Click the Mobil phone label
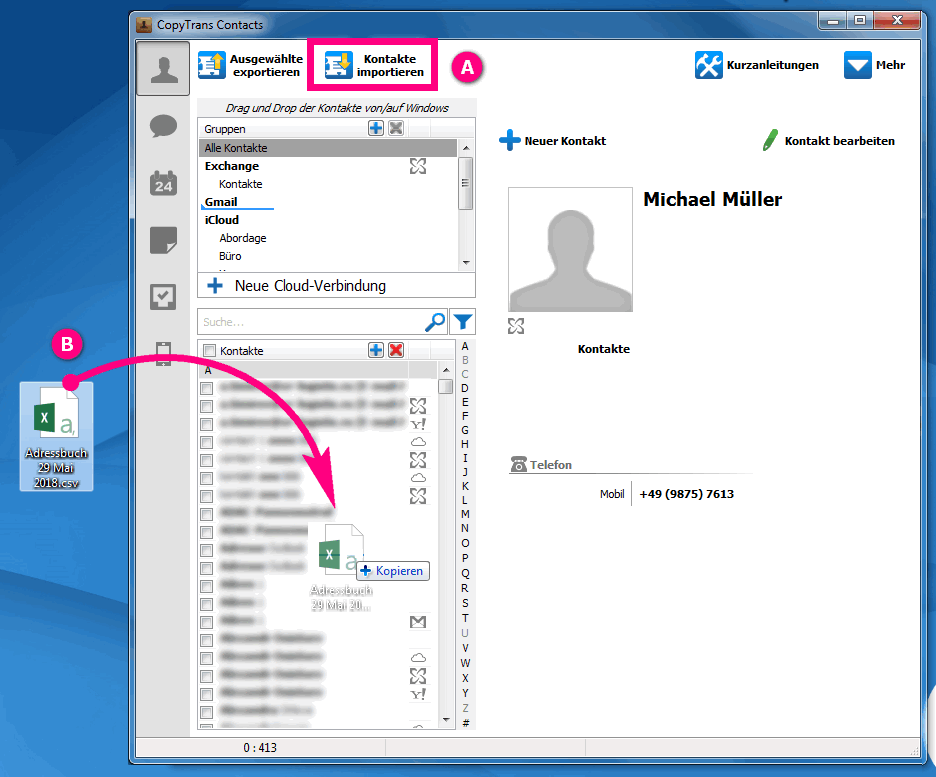The width and height of the screenshot is (936, 777). click(612, 494)
